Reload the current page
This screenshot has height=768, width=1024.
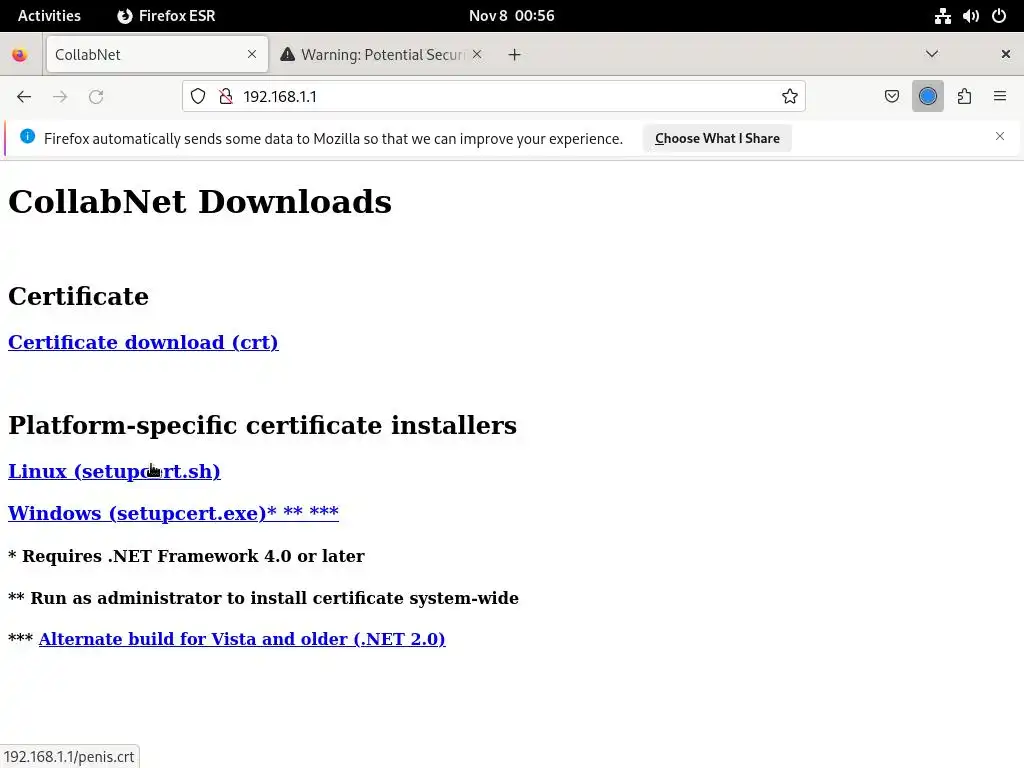96,97
